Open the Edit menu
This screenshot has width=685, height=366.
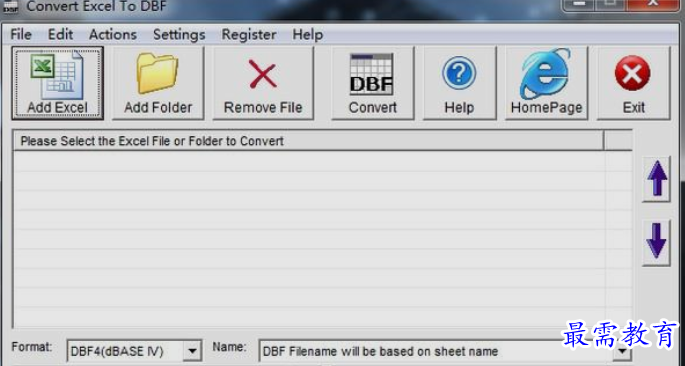(60, 35)
